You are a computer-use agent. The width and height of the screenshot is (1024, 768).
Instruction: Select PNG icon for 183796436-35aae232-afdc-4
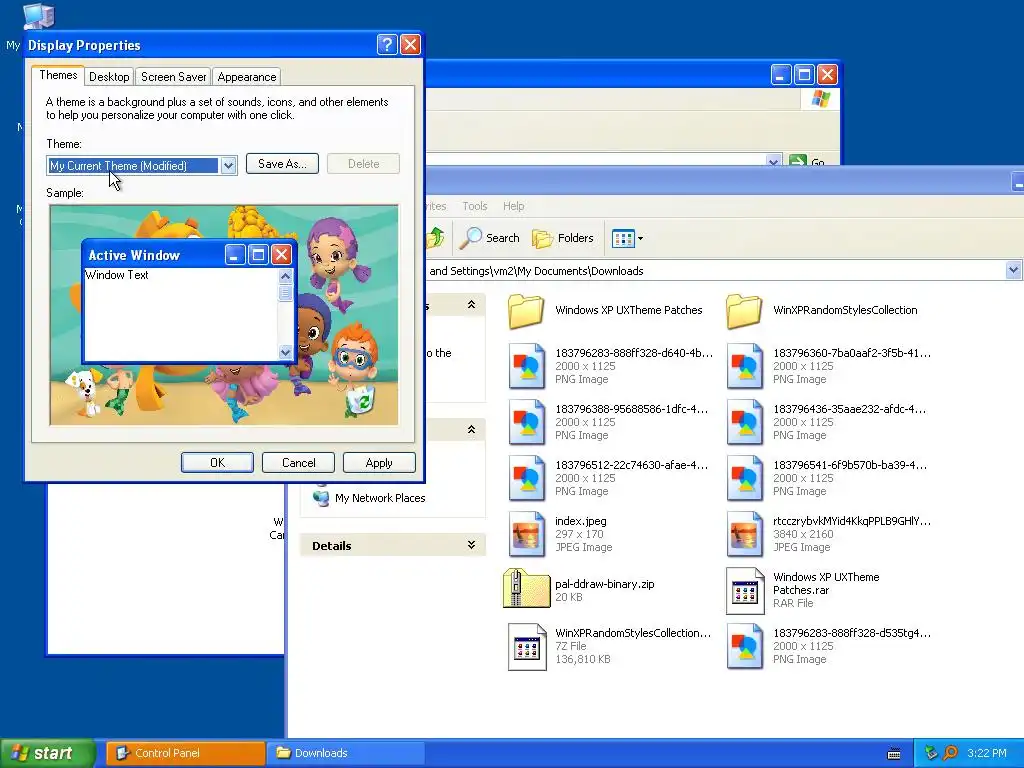tap(744, 423)
